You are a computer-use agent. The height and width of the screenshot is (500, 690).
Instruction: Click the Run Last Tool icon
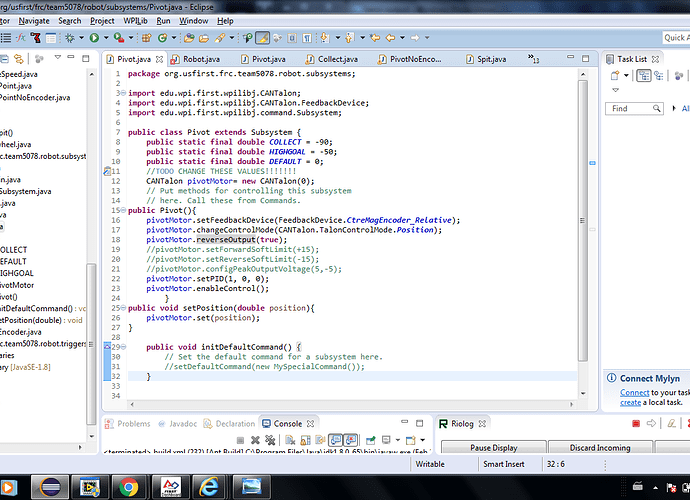118,38
